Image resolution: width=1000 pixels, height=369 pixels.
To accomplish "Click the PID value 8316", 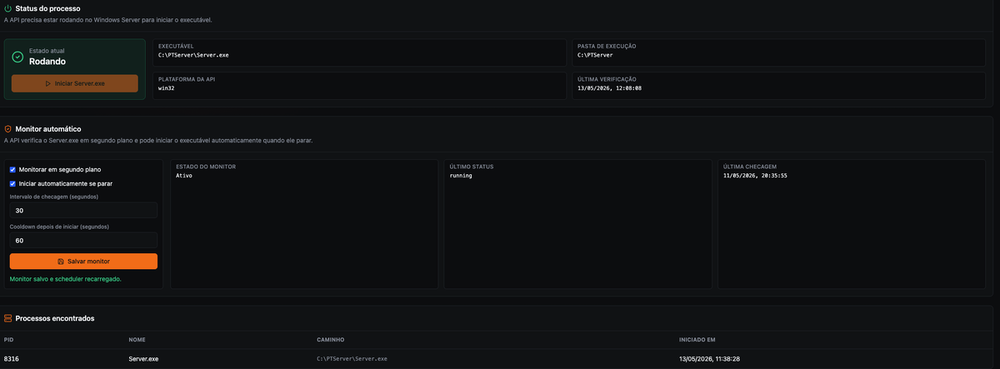I will (11, 359).
